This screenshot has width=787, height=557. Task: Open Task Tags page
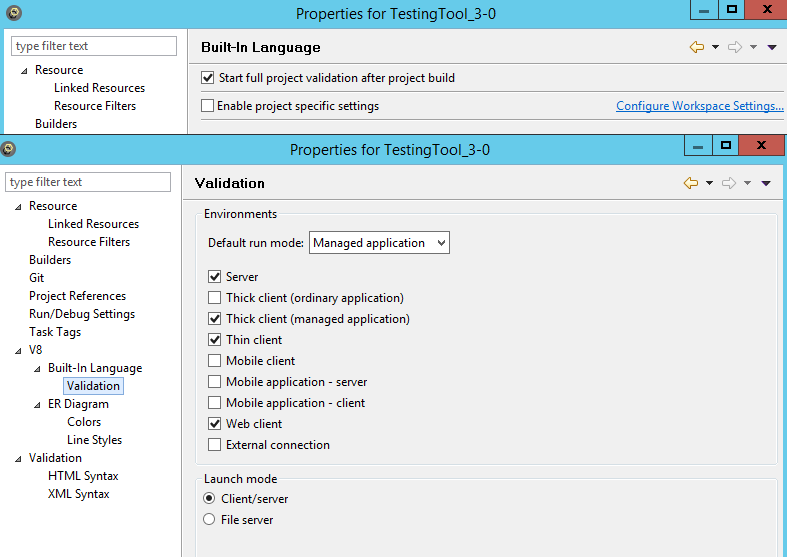(x=55, y=332)
